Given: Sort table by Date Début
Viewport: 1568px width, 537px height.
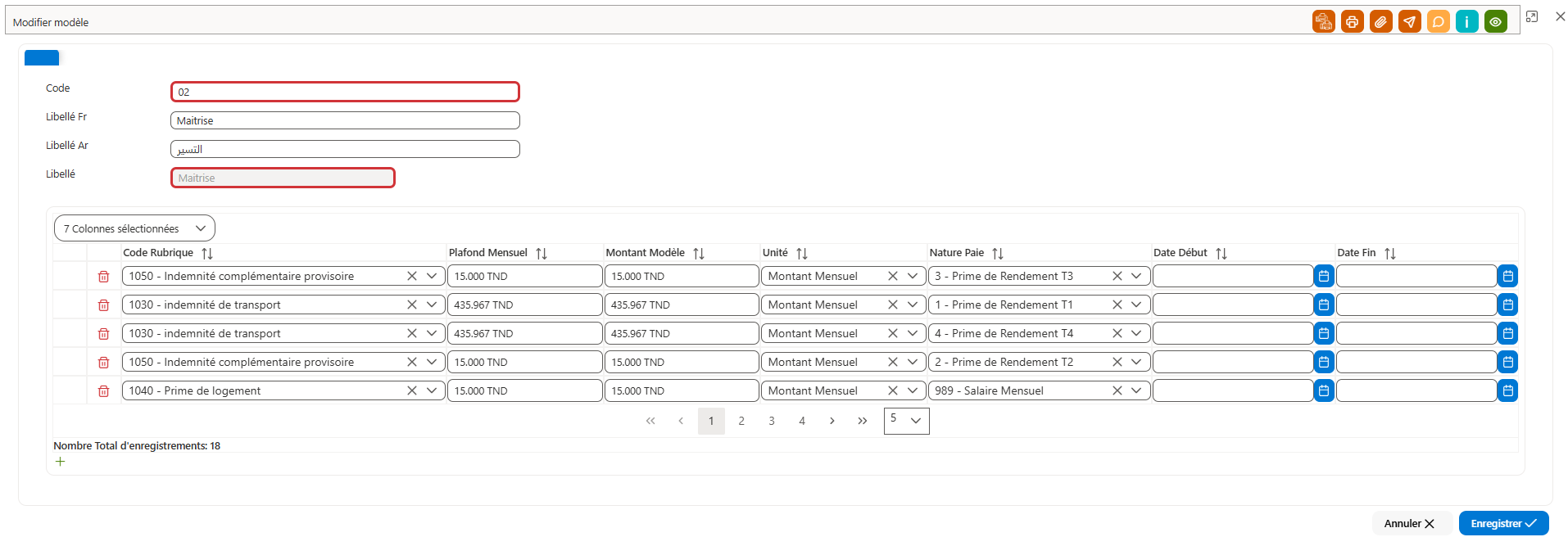Looking at the screenshot, I should (1221, 254).
